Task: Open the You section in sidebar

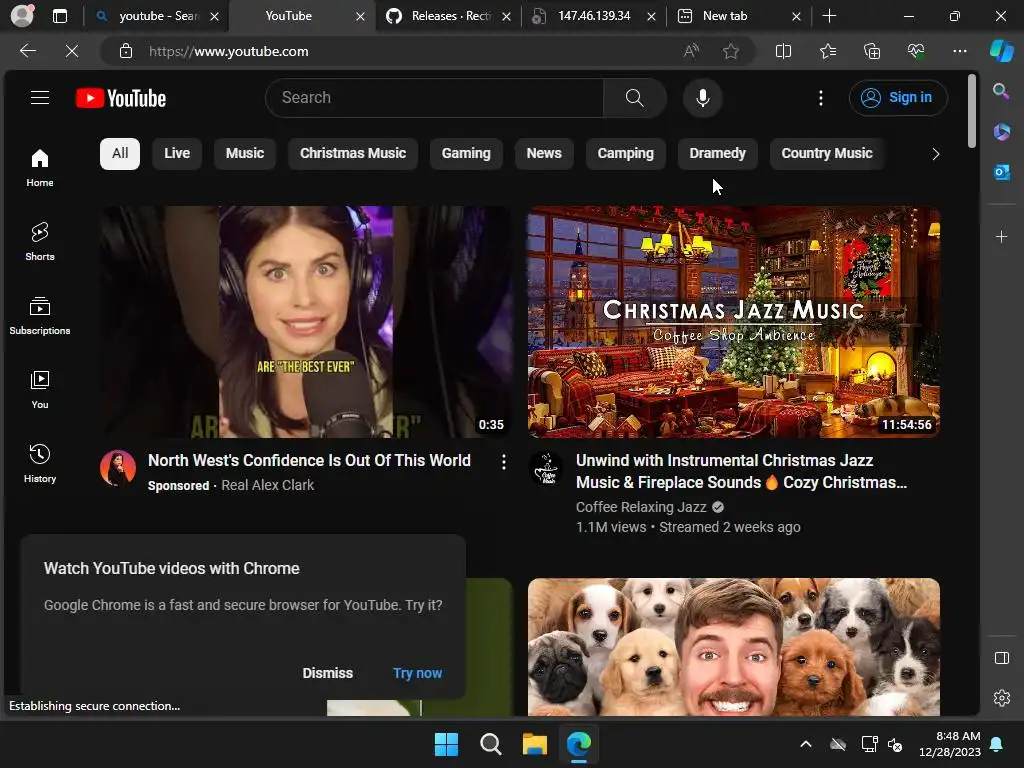Action: [x=40, y=390]
